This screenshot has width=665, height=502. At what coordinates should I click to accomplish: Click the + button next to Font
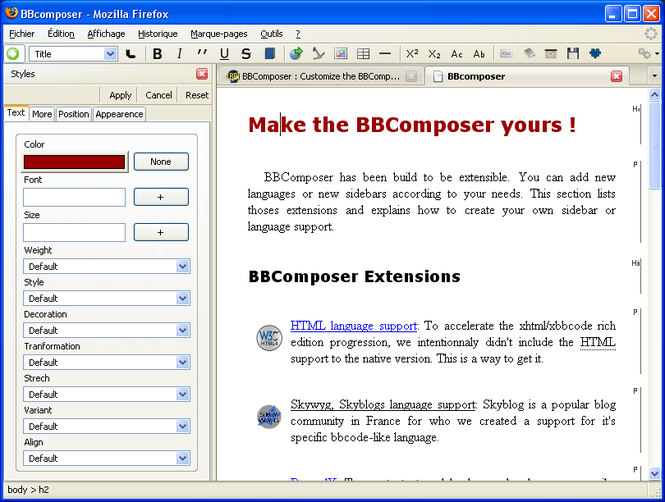tap(161, 197)
